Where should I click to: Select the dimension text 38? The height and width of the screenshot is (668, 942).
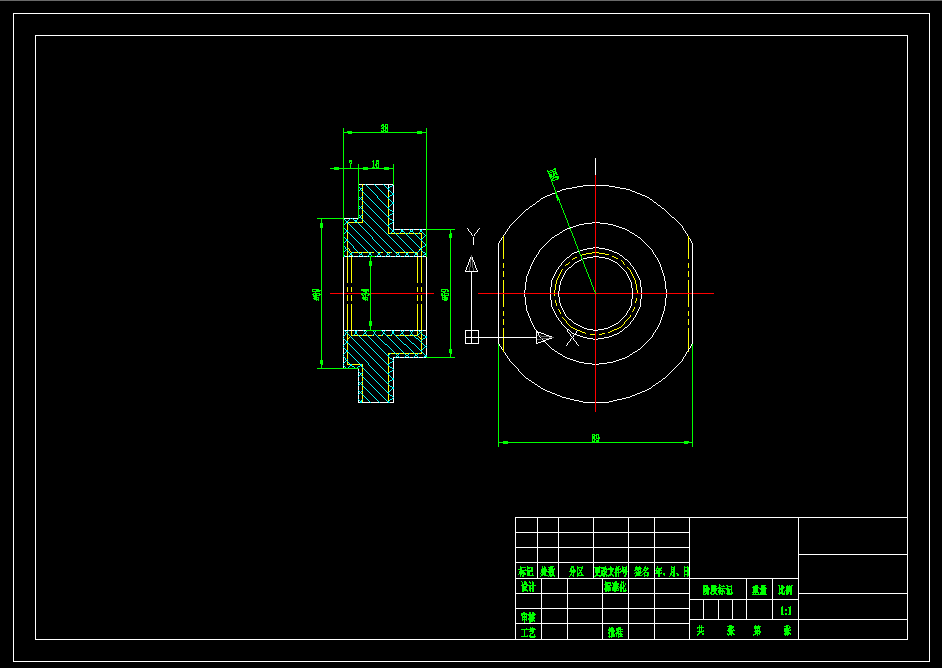384,128
